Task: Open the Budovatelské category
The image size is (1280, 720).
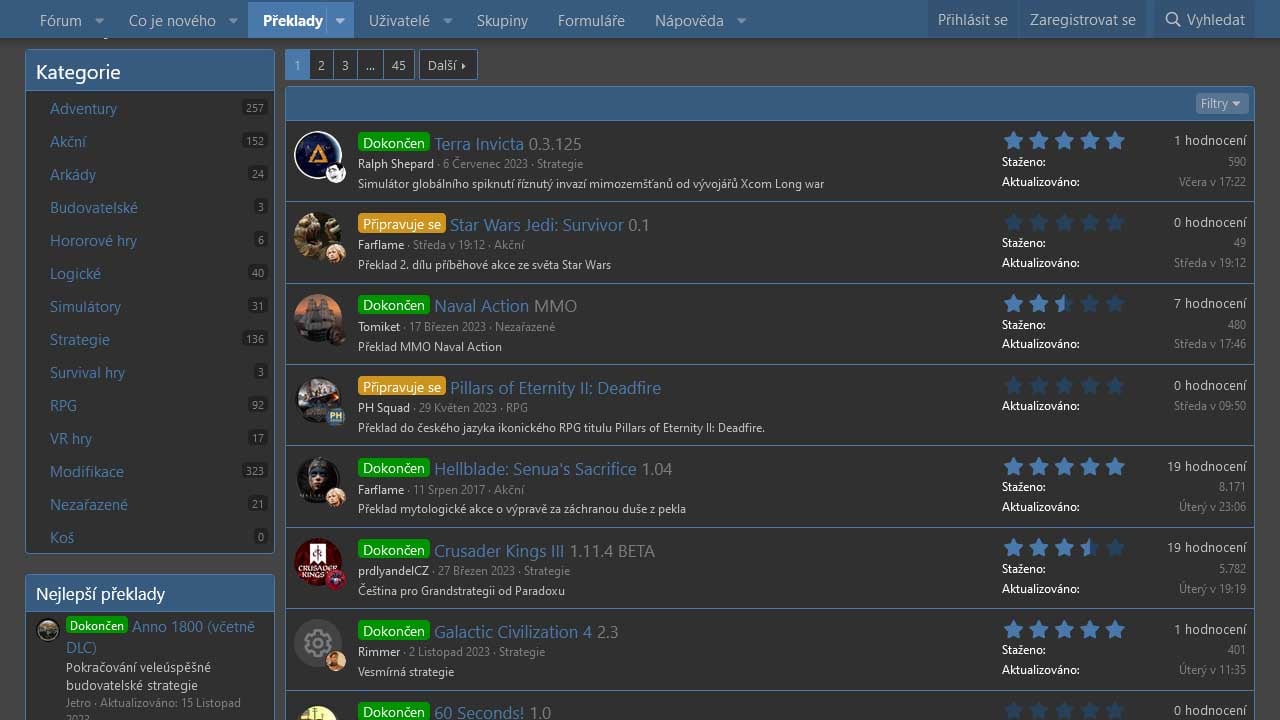Action: (94, 207)
